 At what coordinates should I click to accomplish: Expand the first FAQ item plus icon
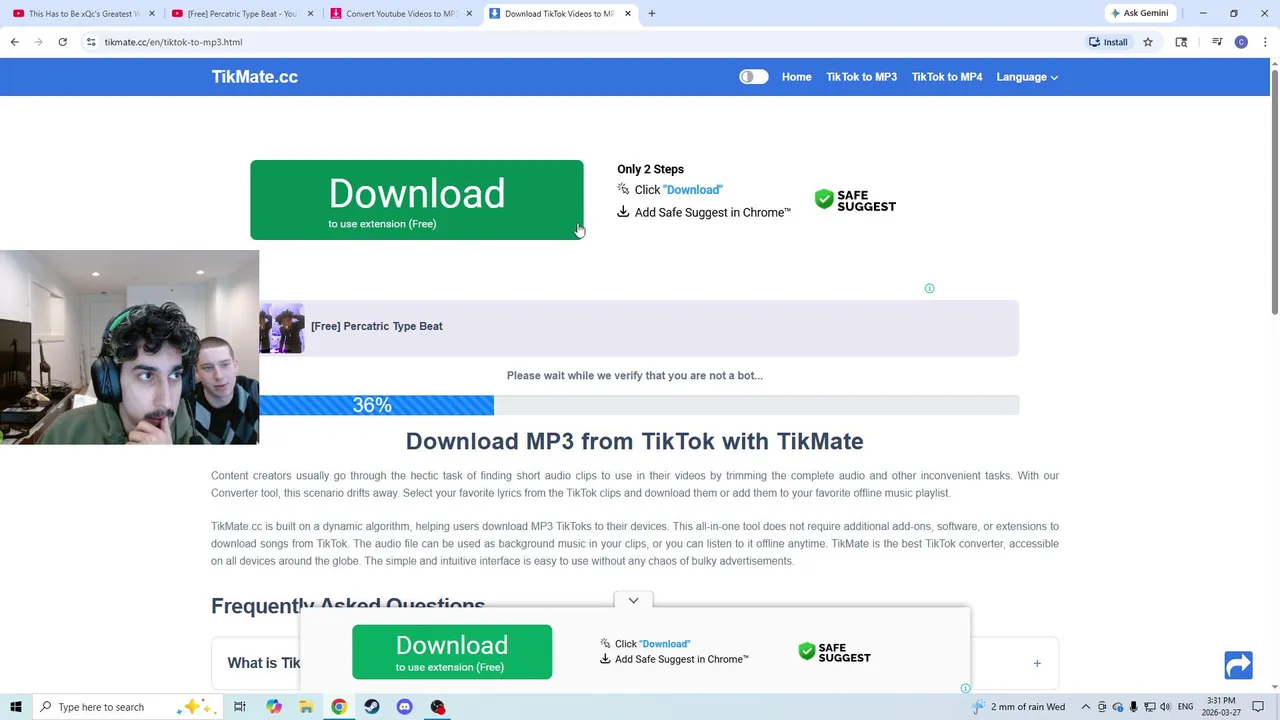coord(1037,663)
